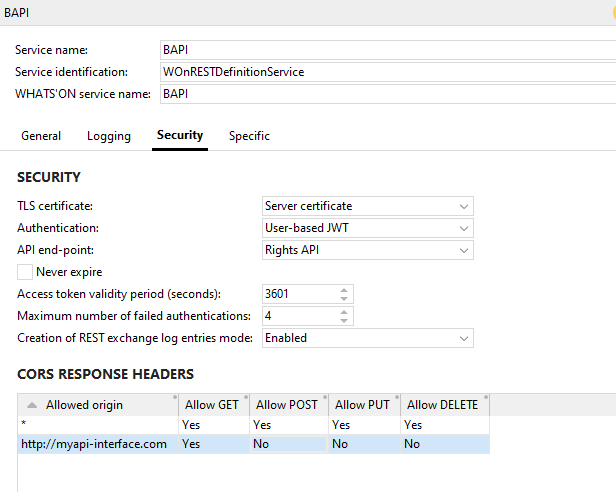Increase access token validity period value
The width and height of the screenshot is (616, 492).
(345, 290)
